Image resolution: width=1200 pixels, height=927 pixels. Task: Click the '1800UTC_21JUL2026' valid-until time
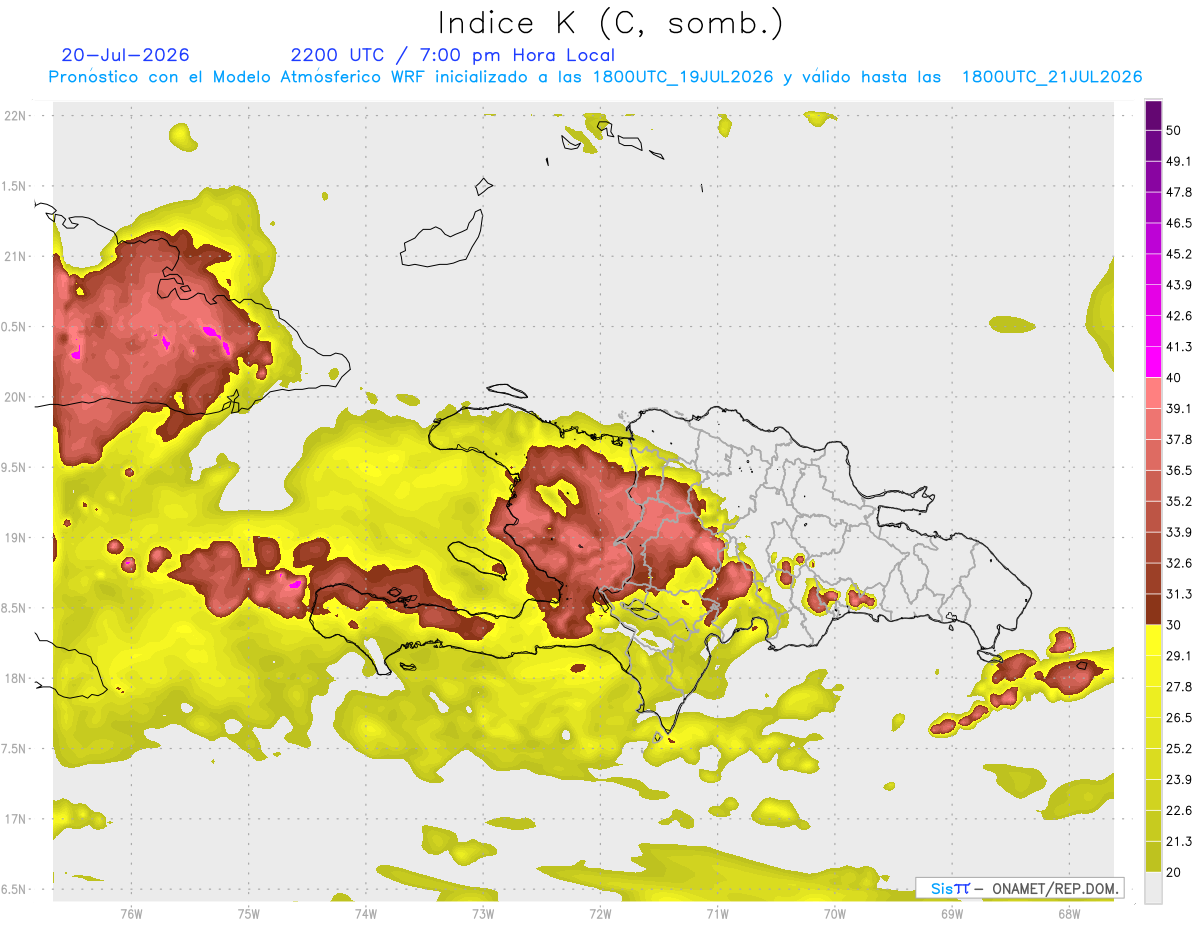(x=1052, y=76)
